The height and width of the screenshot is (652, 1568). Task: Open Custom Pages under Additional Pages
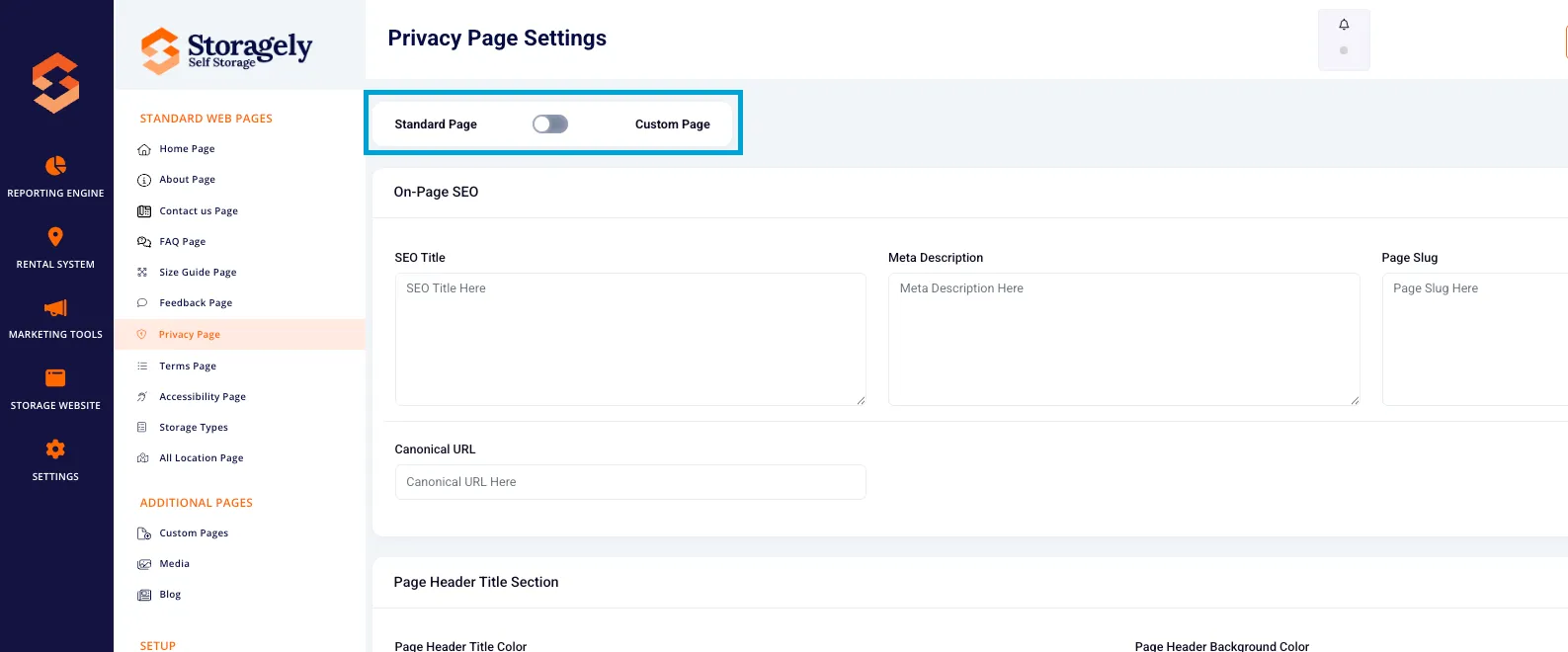click(x=194, y=532)
